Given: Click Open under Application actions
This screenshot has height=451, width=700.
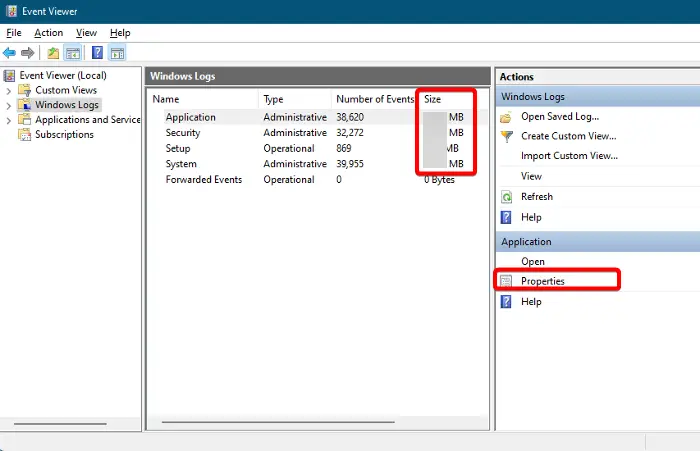Looking at the screenshot, I should click(533, 262).
